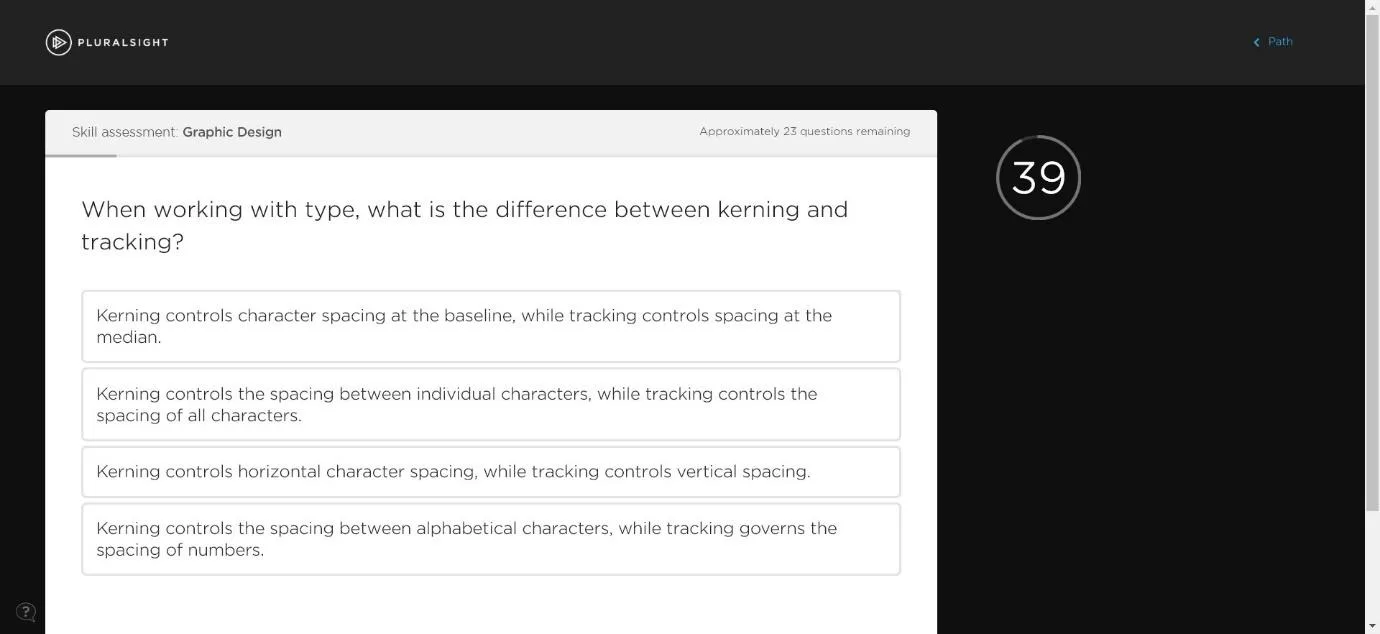Viewport: 1380px width, 634px height.
Task: Open the help question mark icon
Action: [26, 612]
